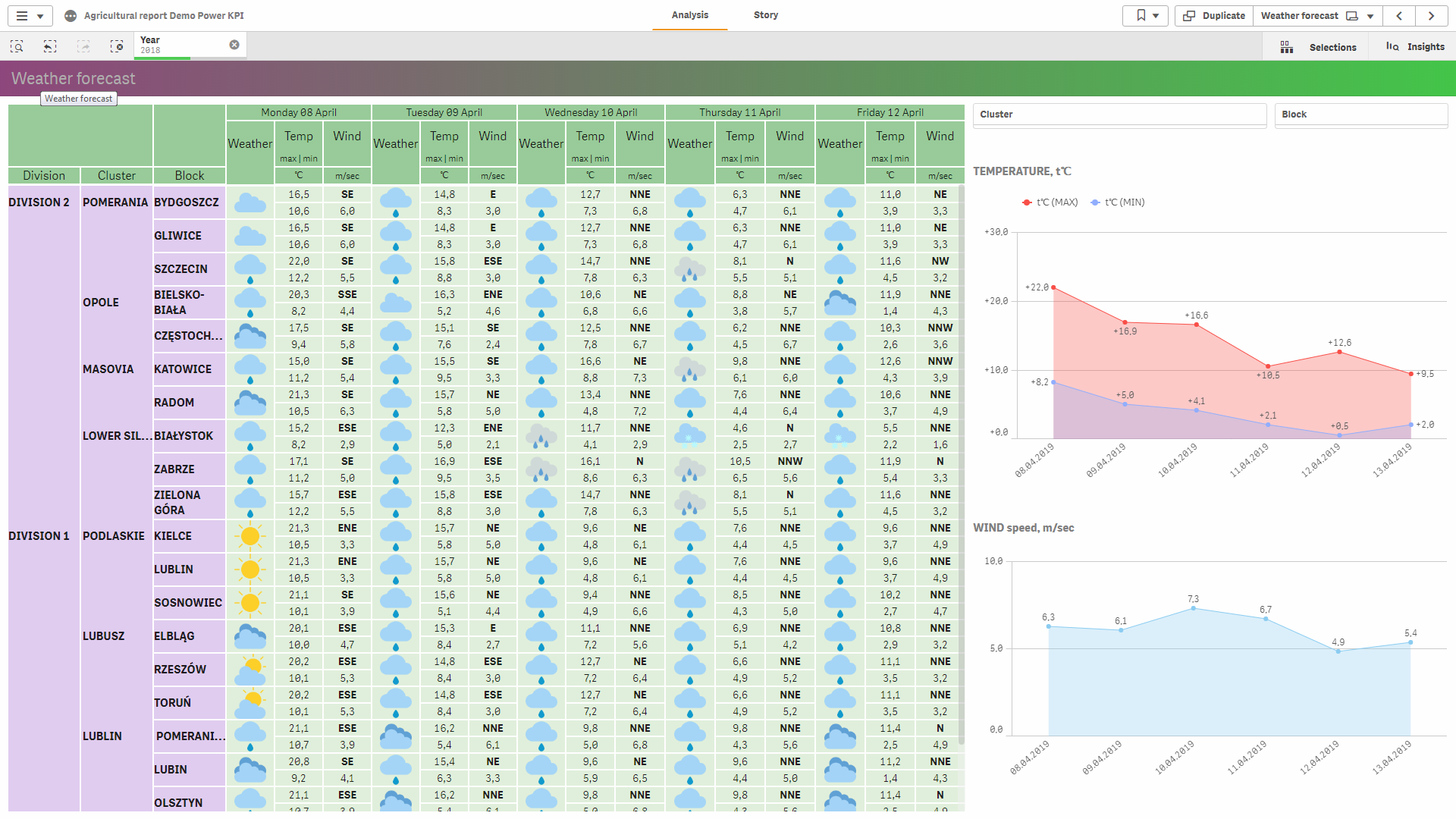This screenshot has width=1456, height=819.
Task: Open the Cluster filter pane
Action: coord(1119,115)
